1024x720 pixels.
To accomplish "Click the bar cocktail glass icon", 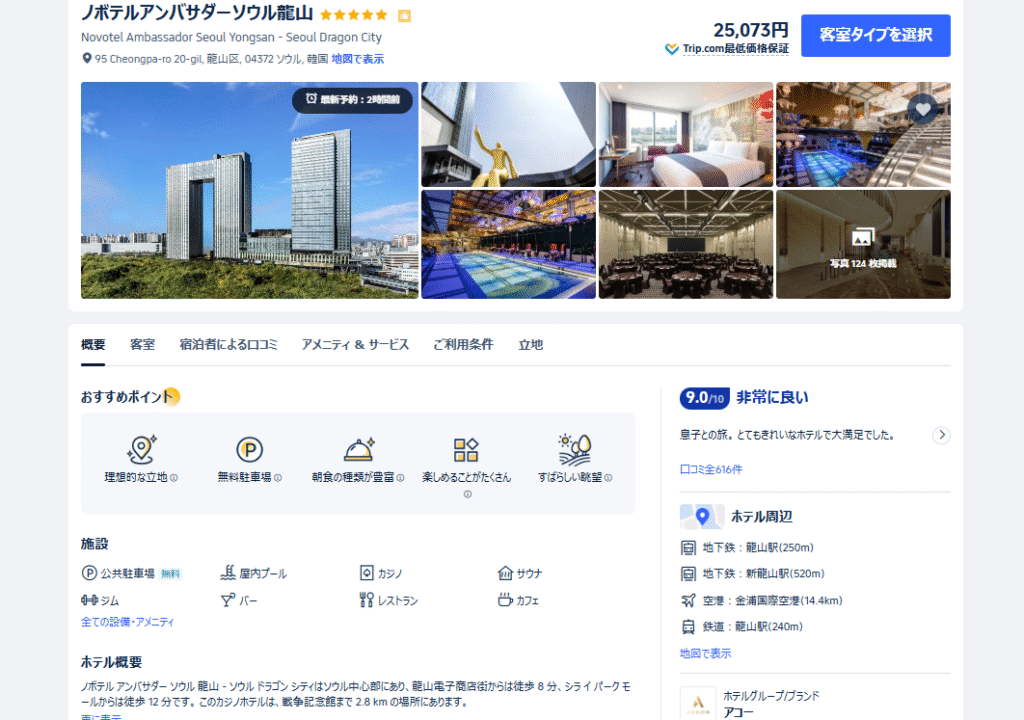I will 228,600.
